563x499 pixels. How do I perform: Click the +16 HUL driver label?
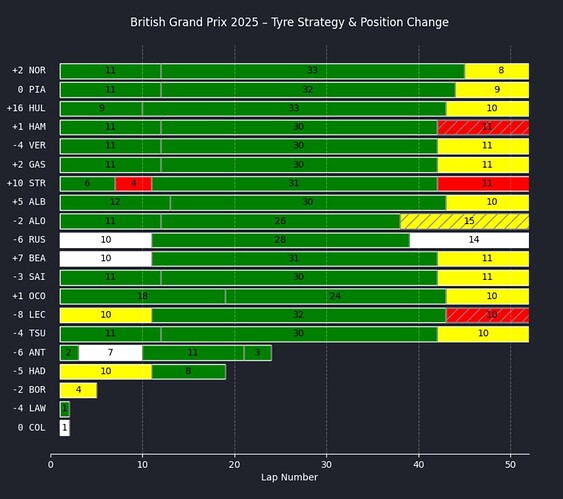click(26, 108)
